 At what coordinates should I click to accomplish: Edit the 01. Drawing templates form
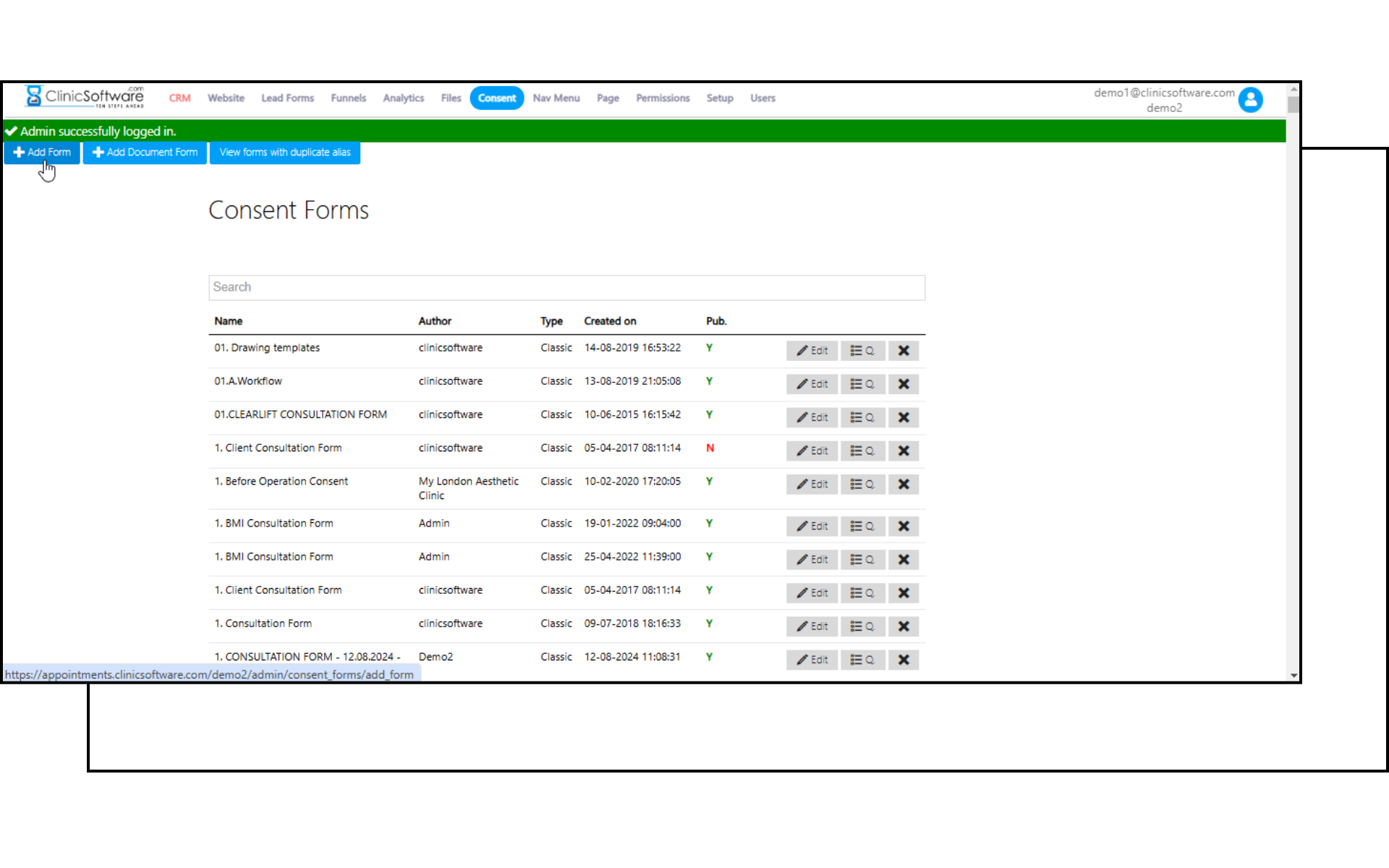point(812,351)
